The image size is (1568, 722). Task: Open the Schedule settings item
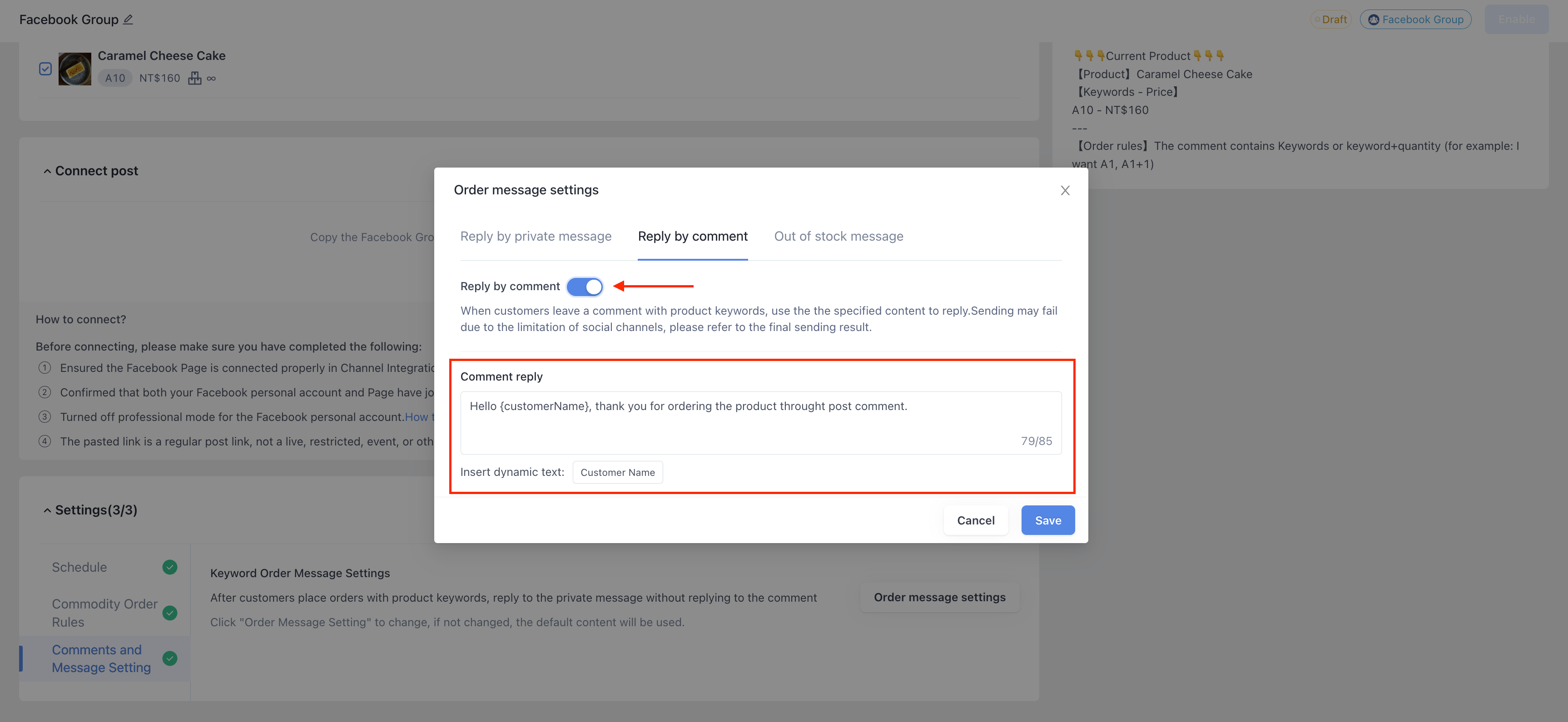click(104, 567)
